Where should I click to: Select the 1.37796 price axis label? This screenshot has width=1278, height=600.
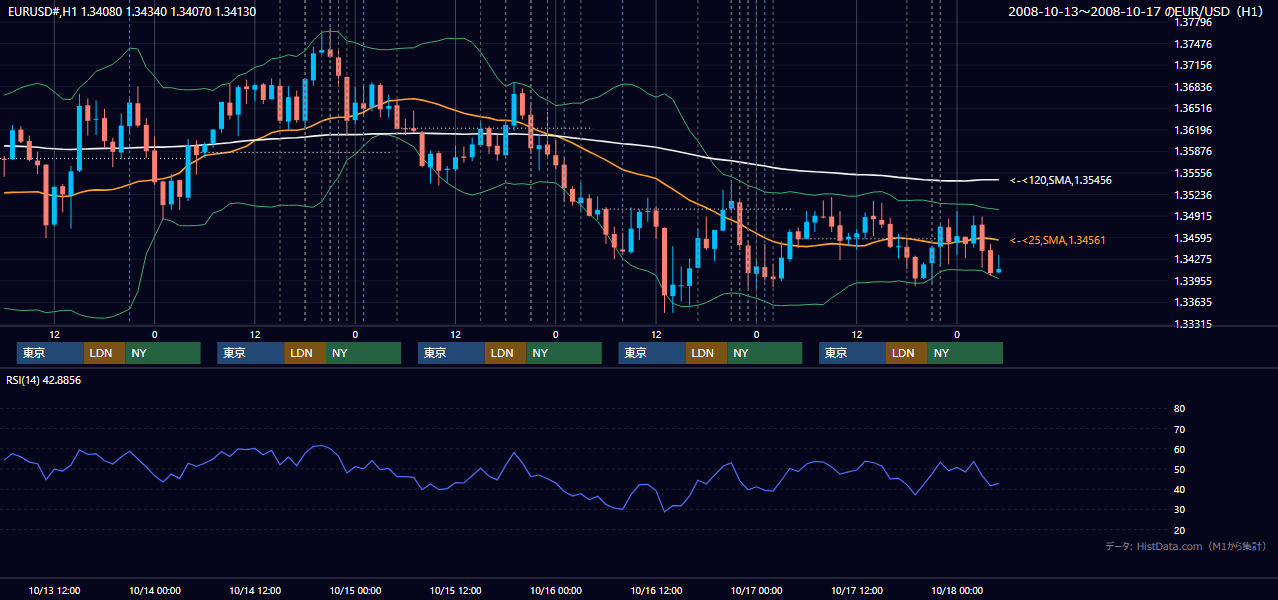coord(1194,22)
